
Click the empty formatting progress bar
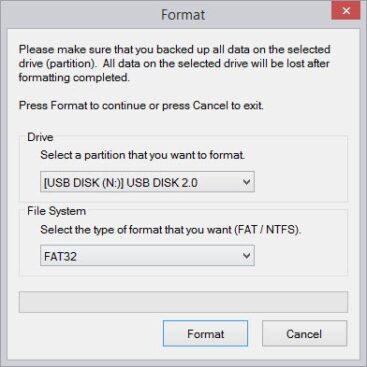pyautogui.click(x=183, y=302)
